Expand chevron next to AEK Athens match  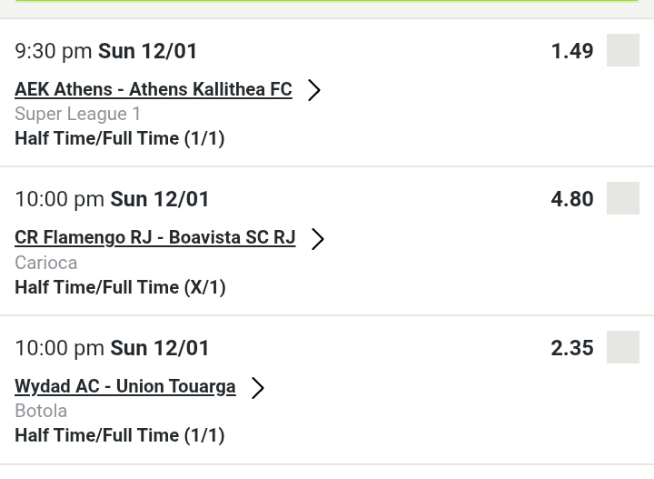coord(315,90)
